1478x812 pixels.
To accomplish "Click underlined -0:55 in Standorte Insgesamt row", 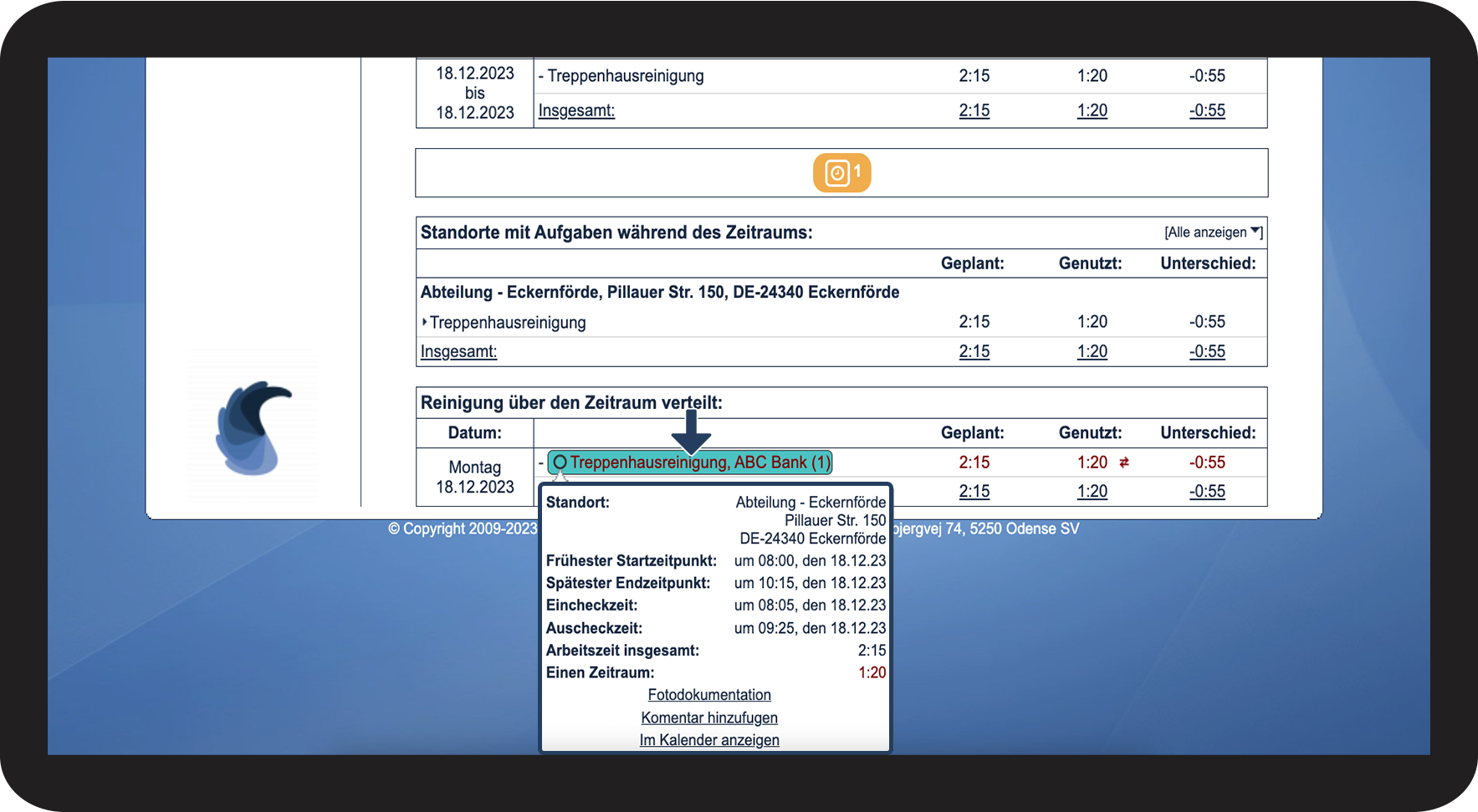I will click(x=1207, y=352).
